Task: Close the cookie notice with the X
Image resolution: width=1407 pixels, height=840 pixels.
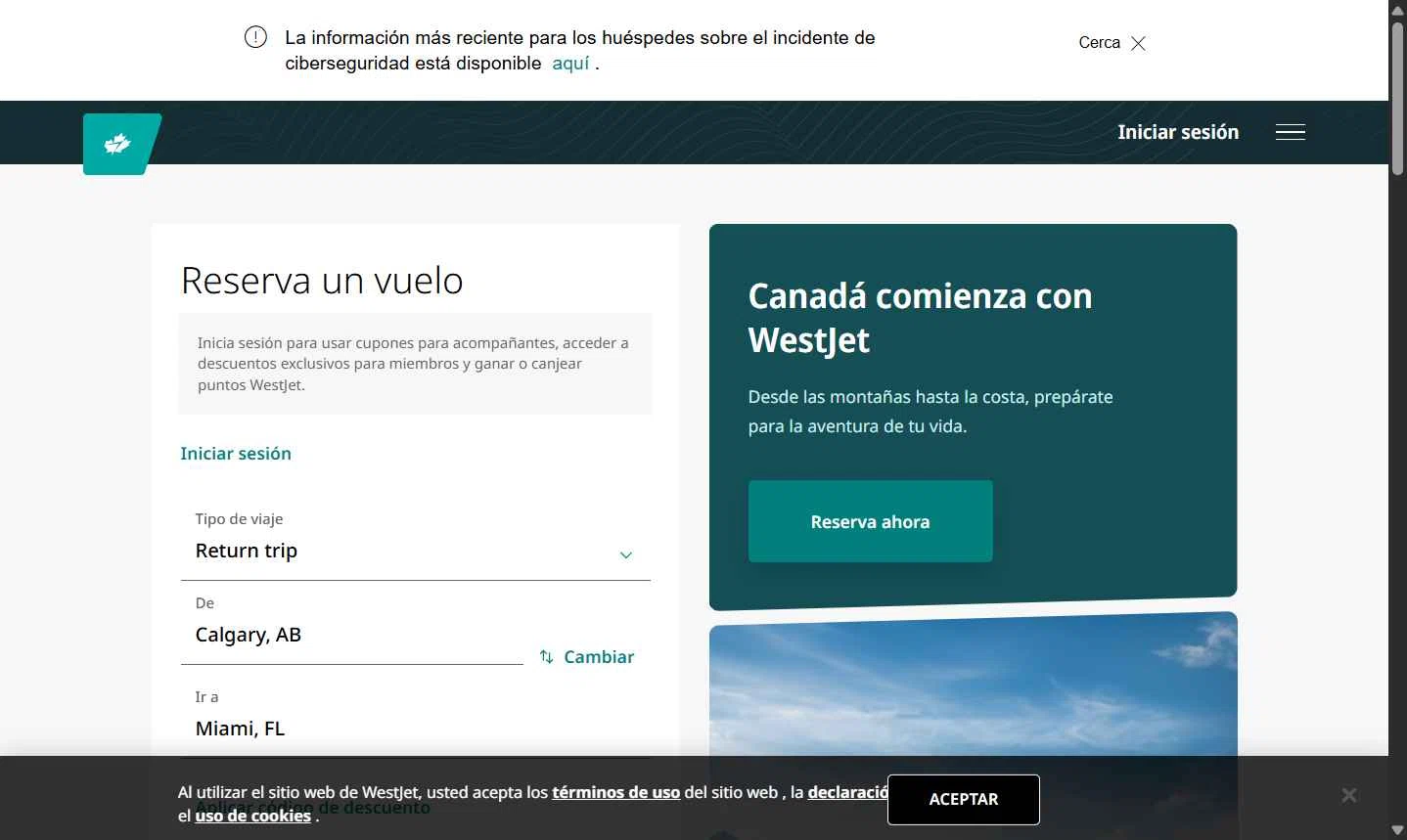Action: [1348, 795]
